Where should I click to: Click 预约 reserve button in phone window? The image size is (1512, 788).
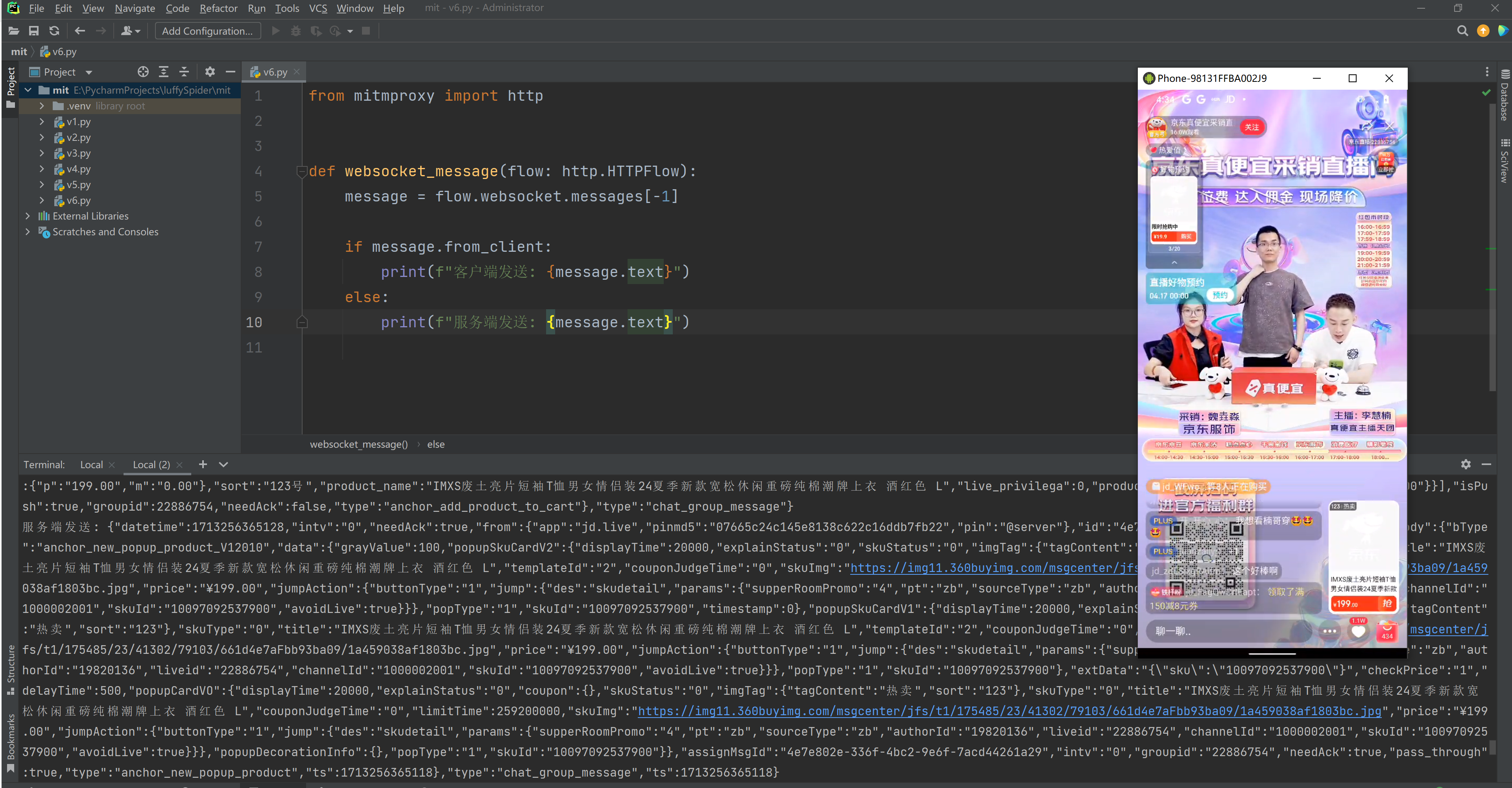tap(1220, 295)
